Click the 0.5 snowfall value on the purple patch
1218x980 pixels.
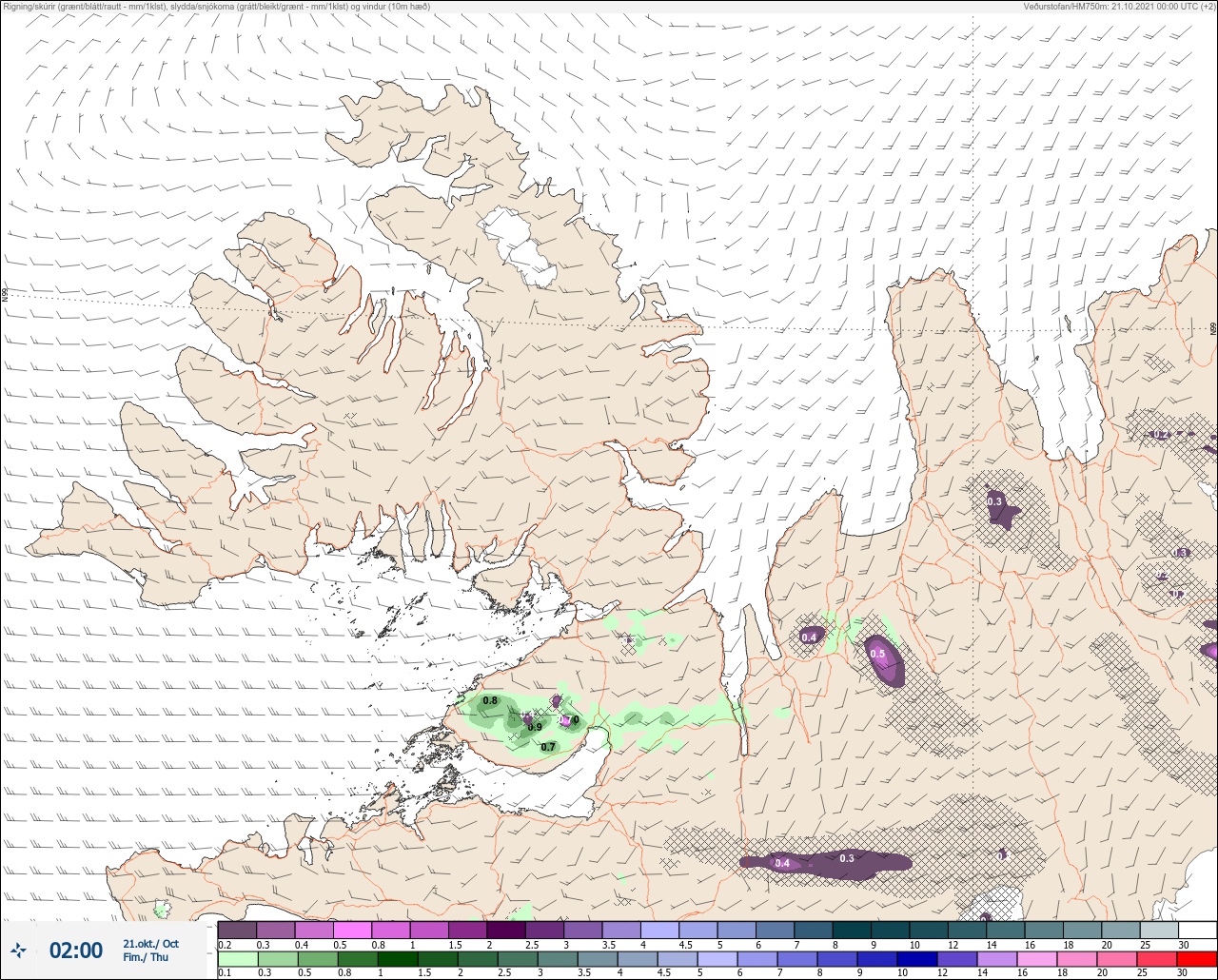coord(878,654)
